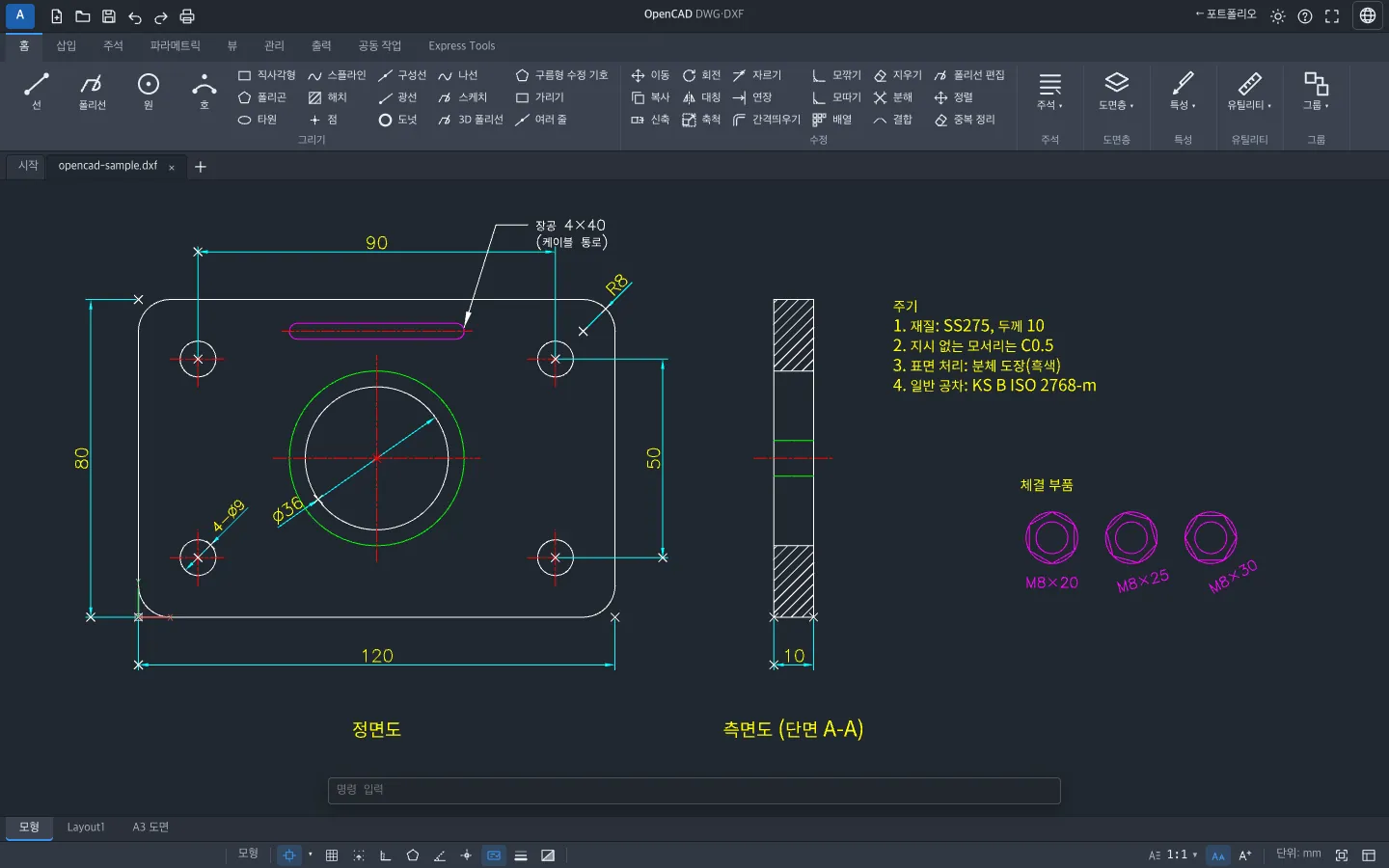Return to the 포트폴리오 portfolio link
Image resolution: width=1389 pixels, height=868 pixels.
coord(1226,14)
